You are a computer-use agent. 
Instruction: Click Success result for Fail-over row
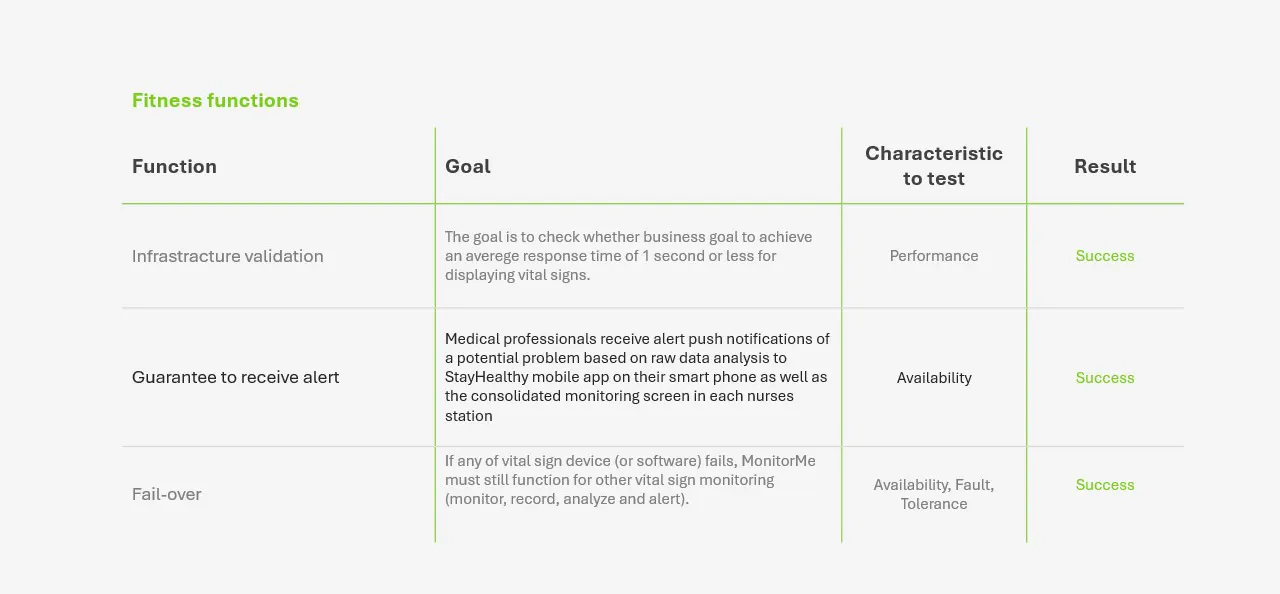click(x=1105, y=485)
